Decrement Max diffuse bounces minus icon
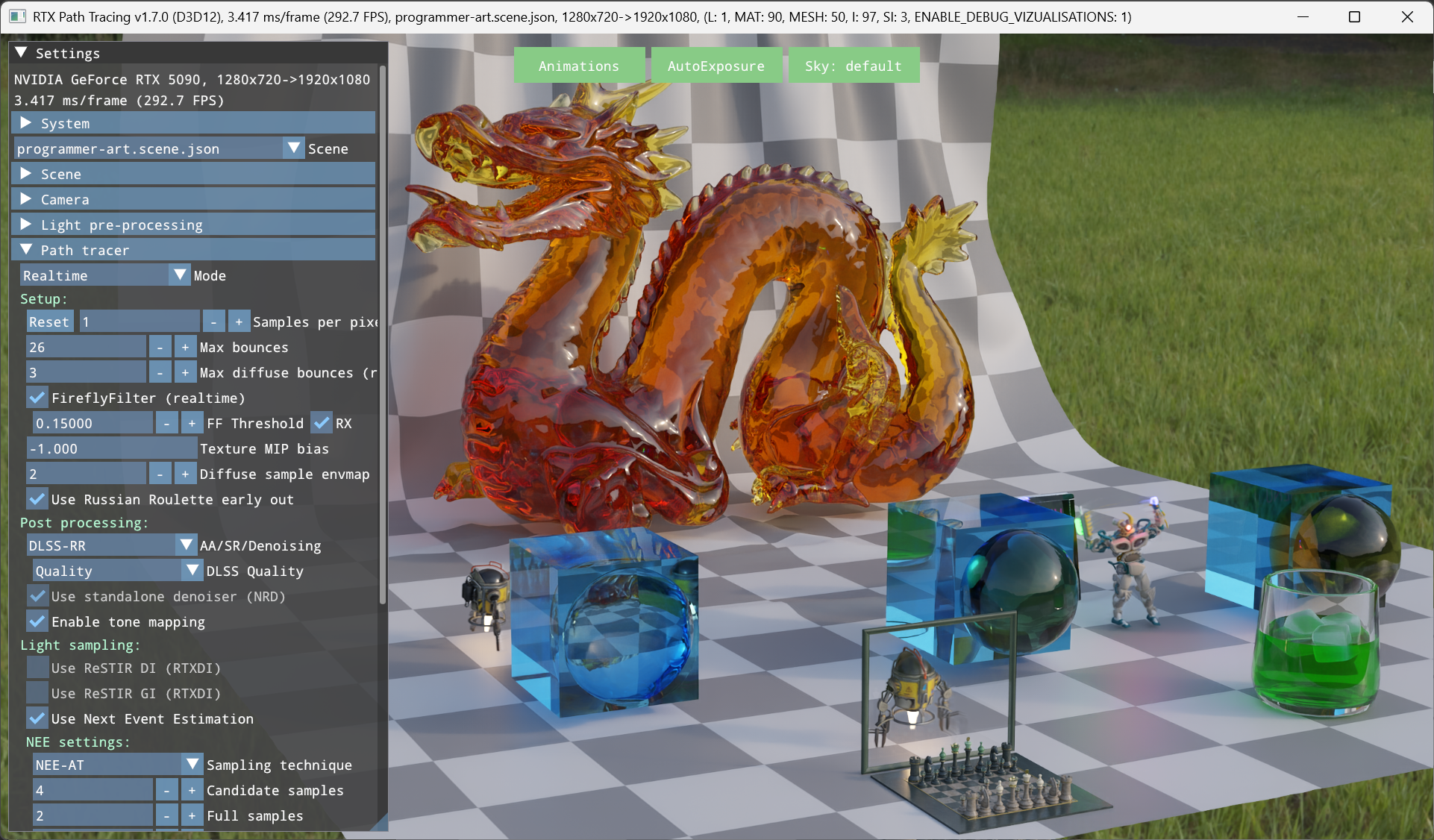1434x840 pixels. [160, 373]
